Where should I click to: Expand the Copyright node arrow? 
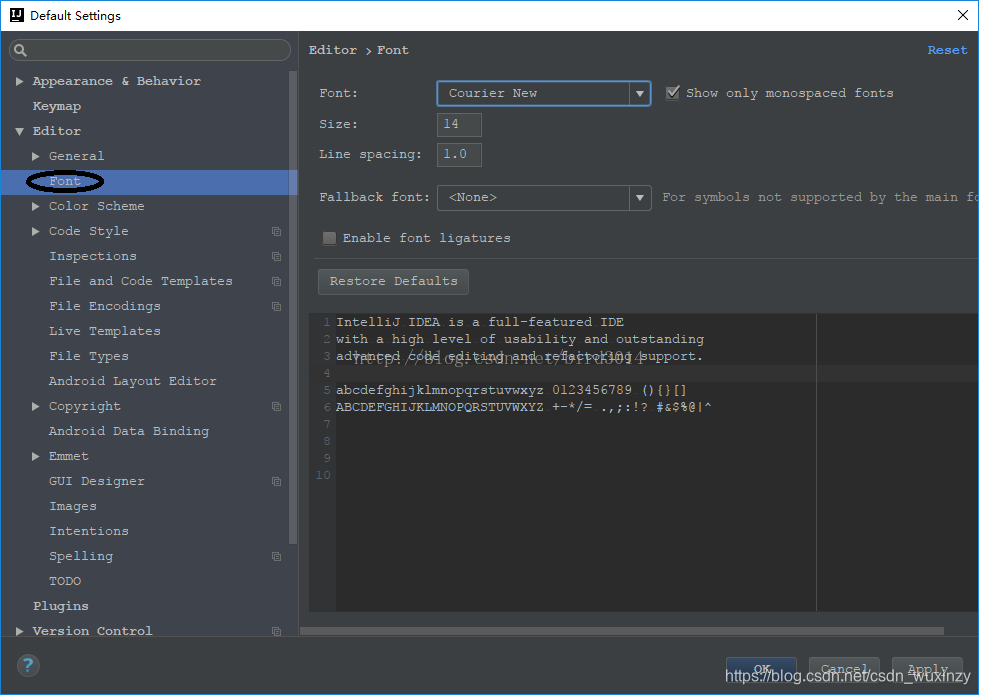(x=36, y=407)
